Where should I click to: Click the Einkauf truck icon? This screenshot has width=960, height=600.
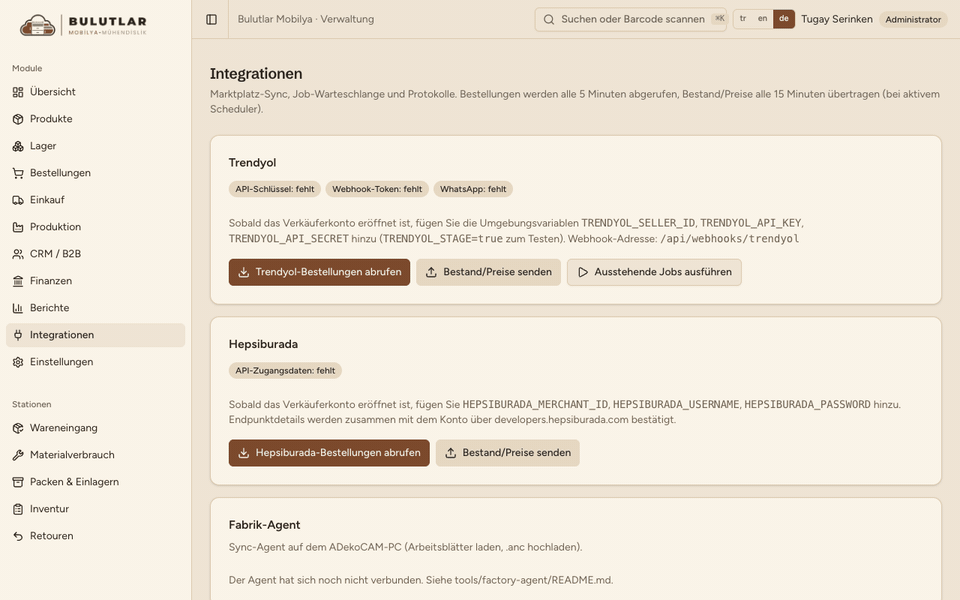click(x=18, y=200)
